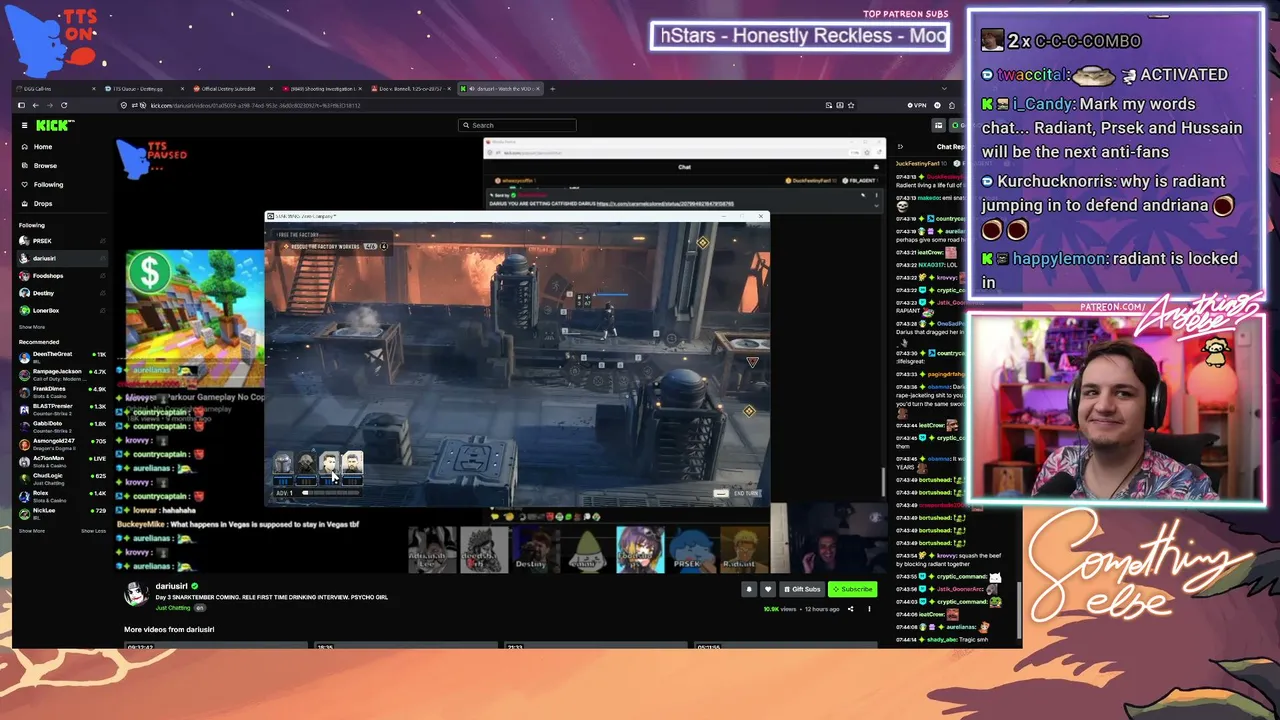Collapse the Chat Replay panel

coord(901,147)
